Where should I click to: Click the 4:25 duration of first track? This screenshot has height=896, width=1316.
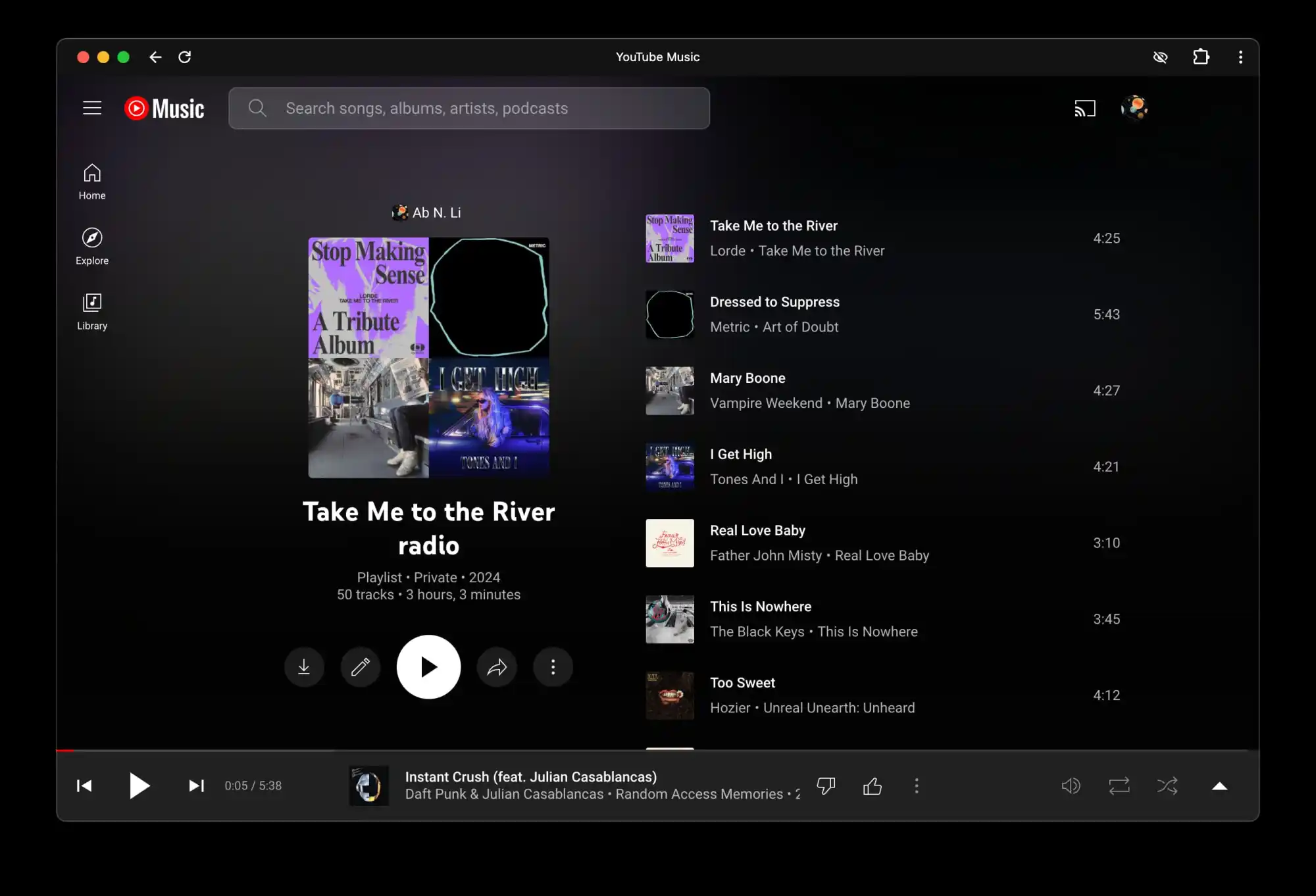[1107, 238]
